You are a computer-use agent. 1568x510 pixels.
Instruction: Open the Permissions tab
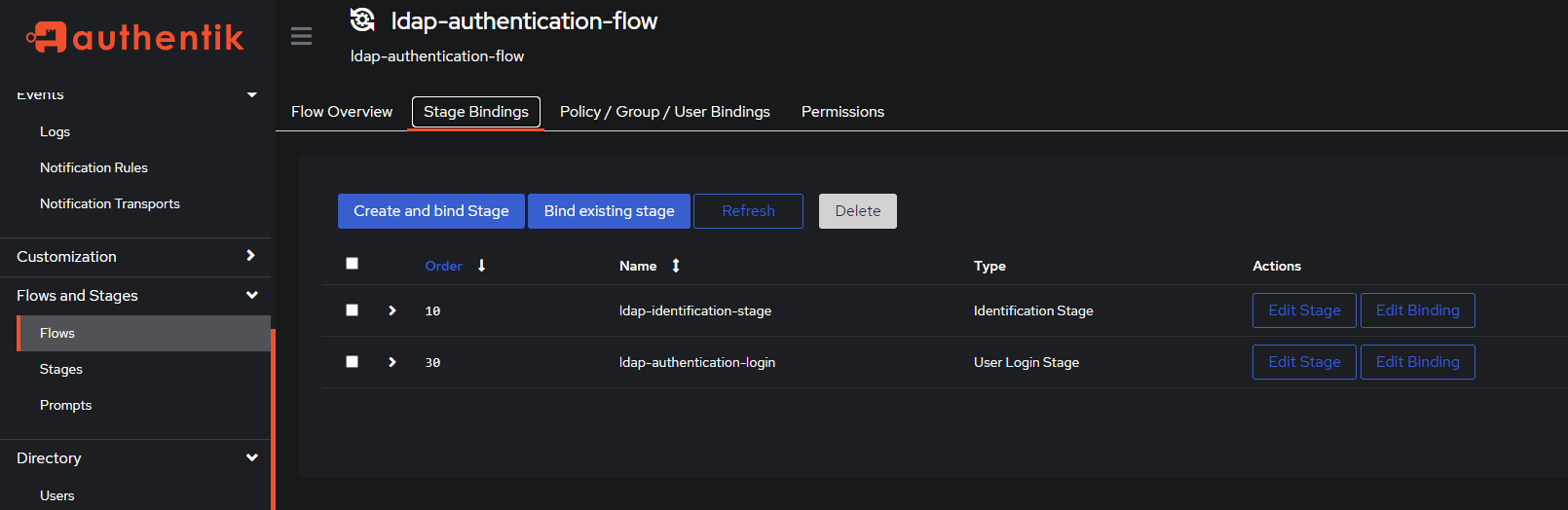coord(842,112)
